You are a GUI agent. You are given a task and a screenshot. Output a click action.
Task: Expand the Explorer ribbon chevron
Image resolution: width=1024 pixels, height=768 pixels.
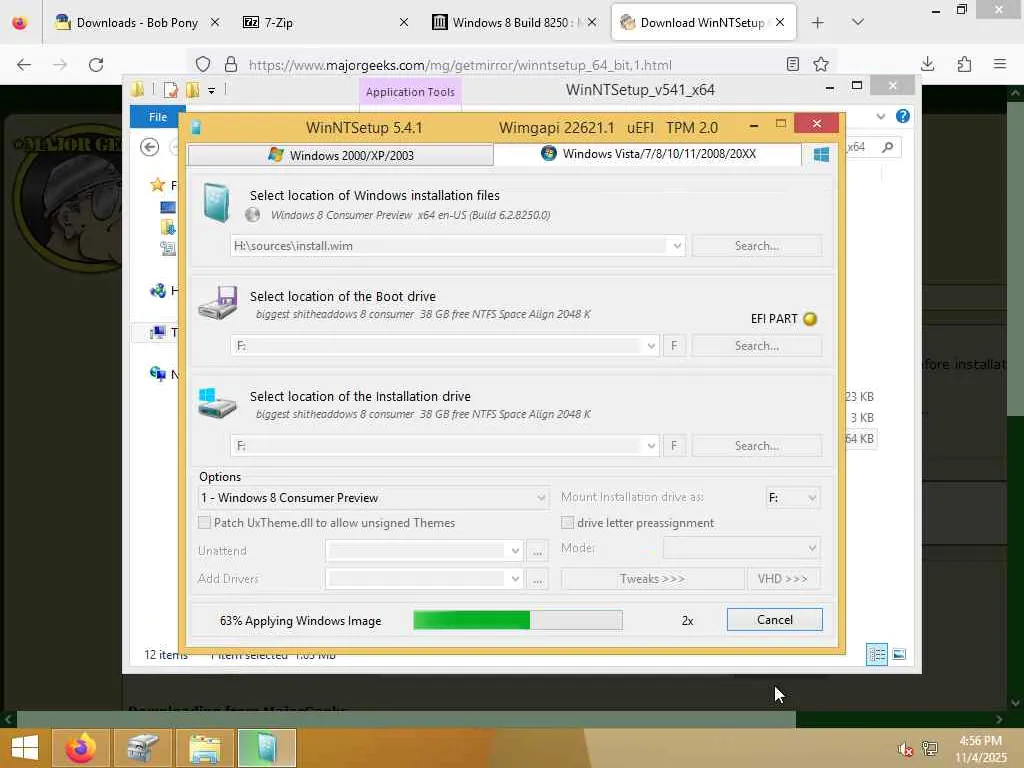(x=880, y=116)
